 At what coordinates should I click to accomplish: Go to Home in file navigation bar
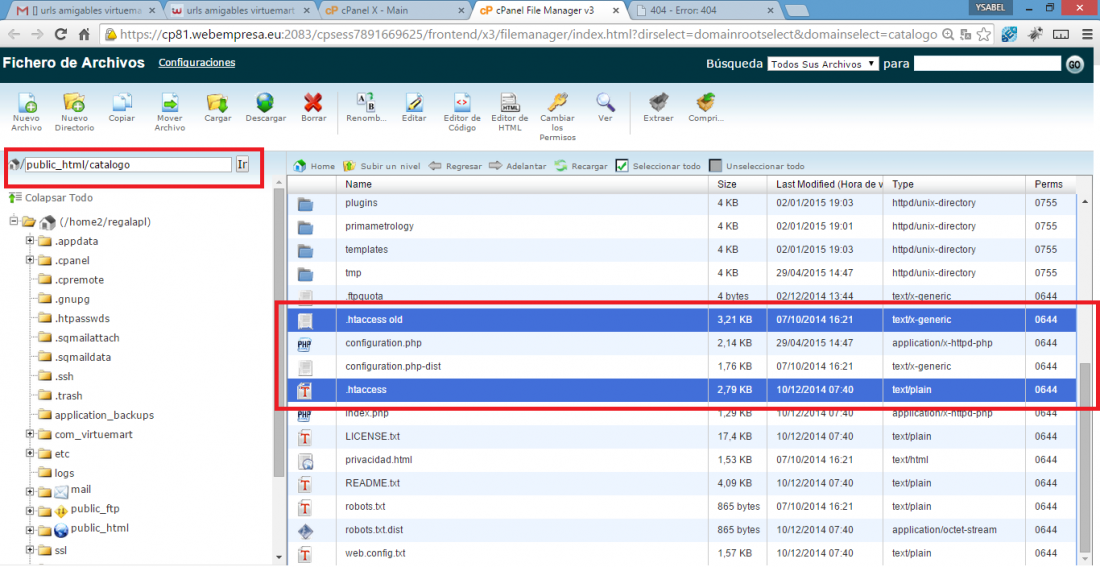click(314, 166)
